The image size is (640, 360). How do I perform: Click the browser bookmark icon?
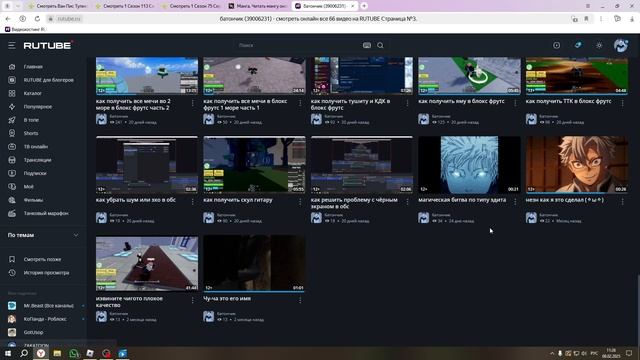[586, 19]
